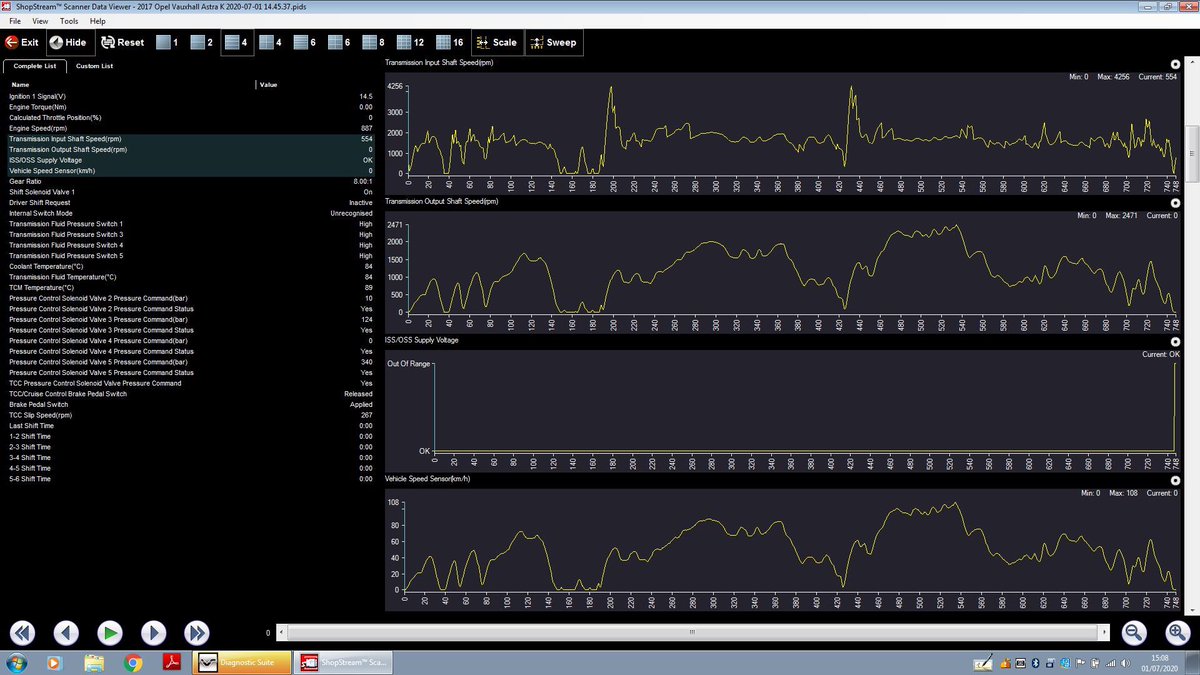The width and height of the screenshot is (1200, 675).
Task: Toggle the Scale option
Action: tap(496, 43)
